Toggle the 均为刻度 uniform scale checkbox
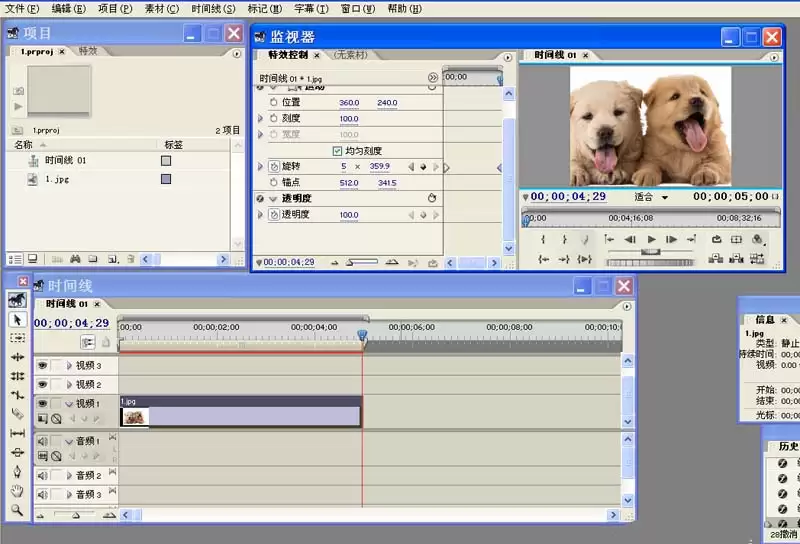Screen dimensions: 800x544 pos(337,151)
